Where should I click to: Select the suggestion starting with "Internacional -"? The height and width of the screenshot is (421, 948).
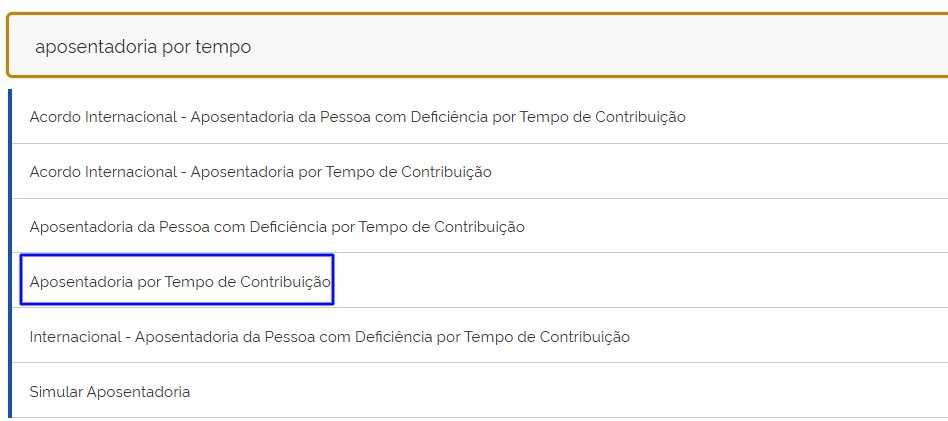click(x=330, y=337)
